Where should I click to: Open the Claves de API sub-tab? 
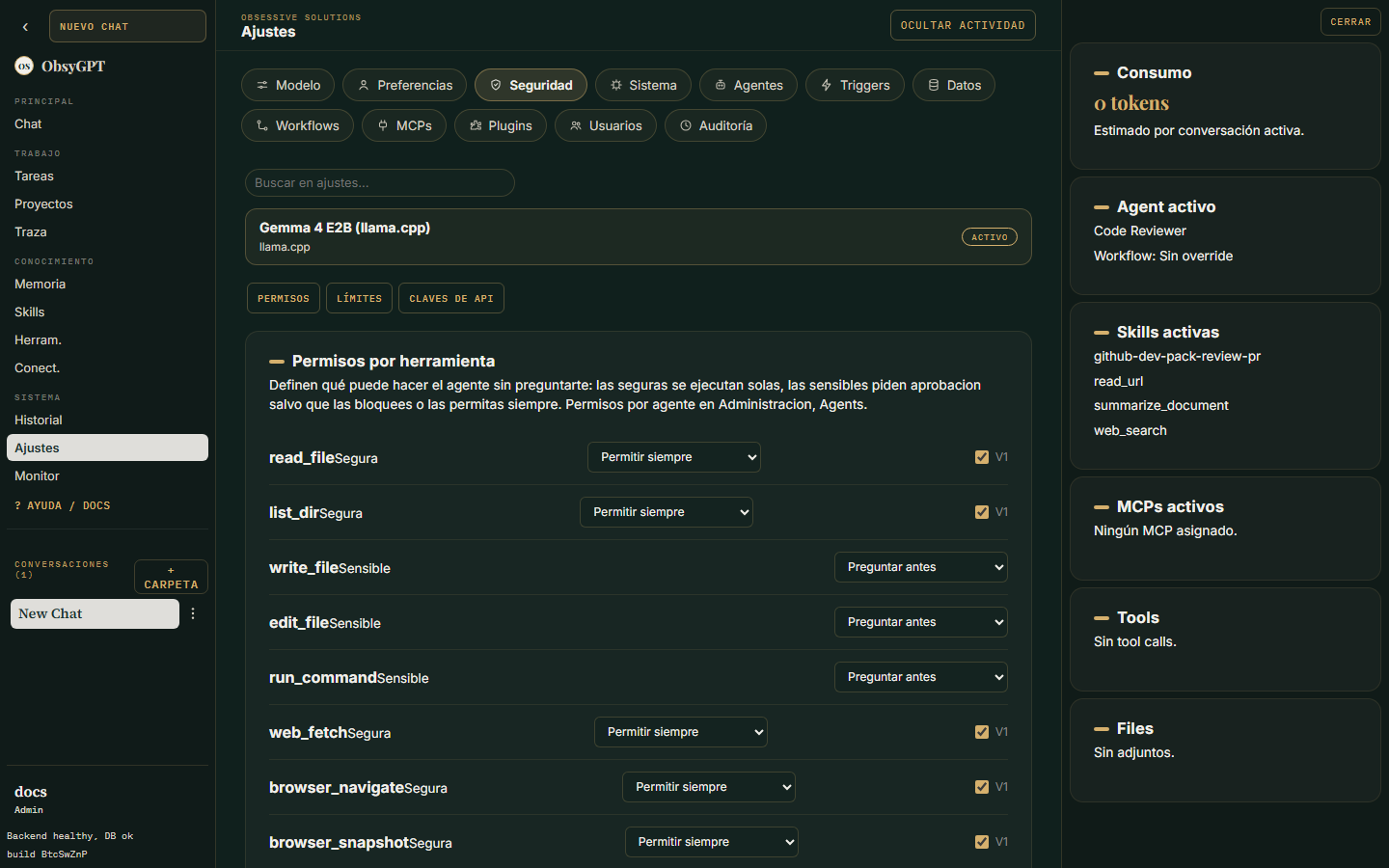click(x=451, y=298)
